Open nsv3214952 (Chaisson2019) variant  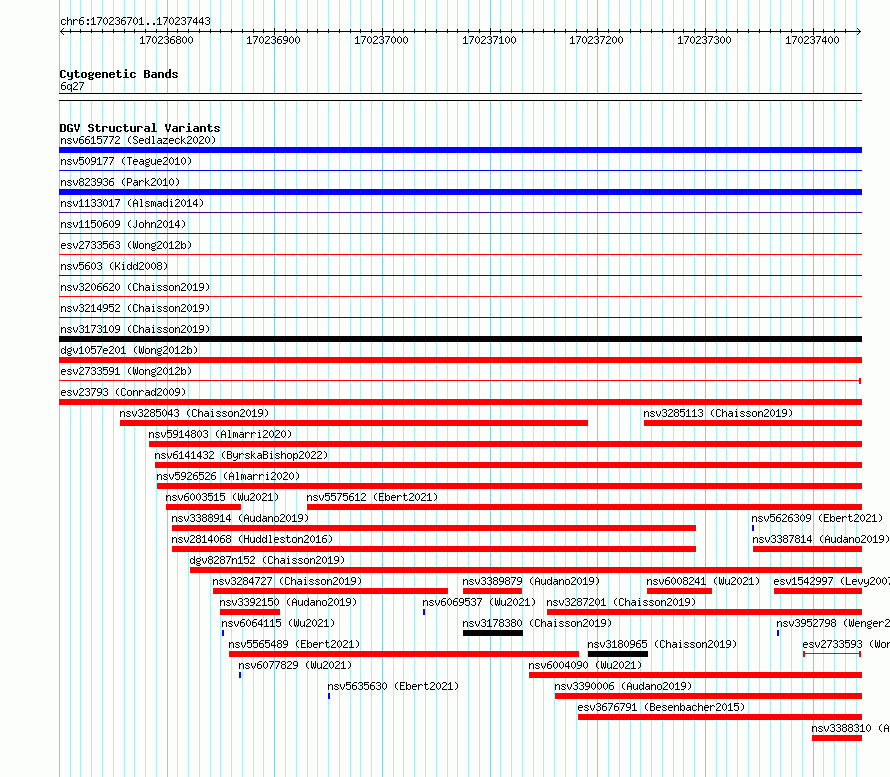135,308
